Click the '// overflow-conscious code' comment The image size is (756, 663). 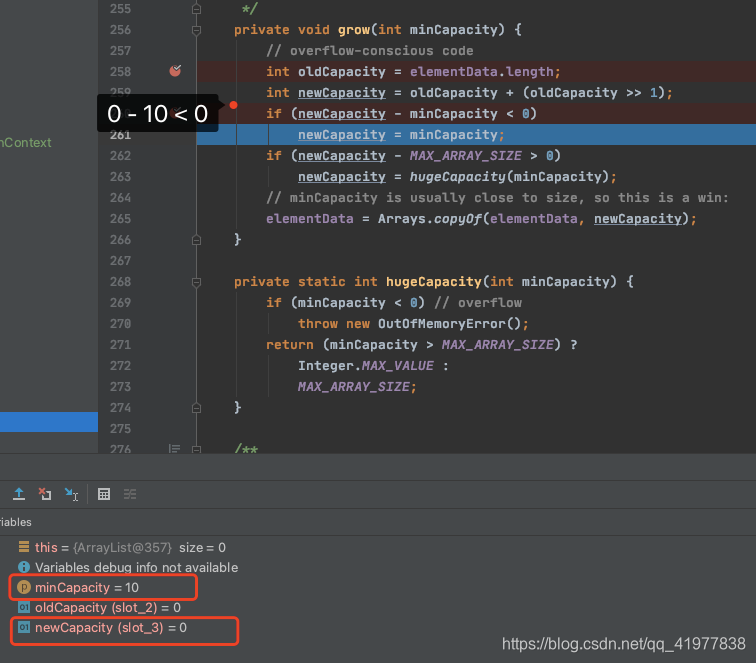click(x=369, y=51)
